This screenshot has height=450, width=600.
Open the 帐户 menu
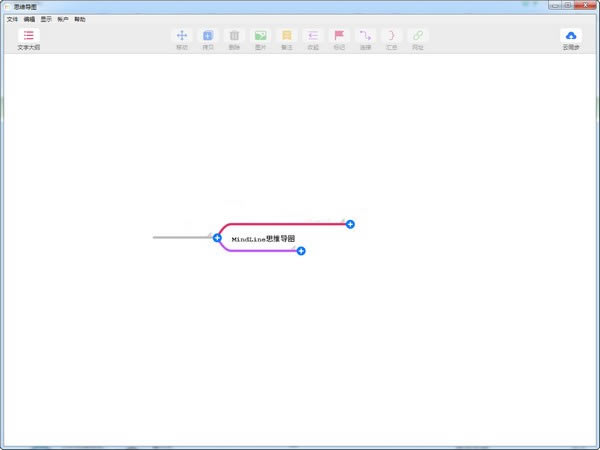tap(63, 19)
